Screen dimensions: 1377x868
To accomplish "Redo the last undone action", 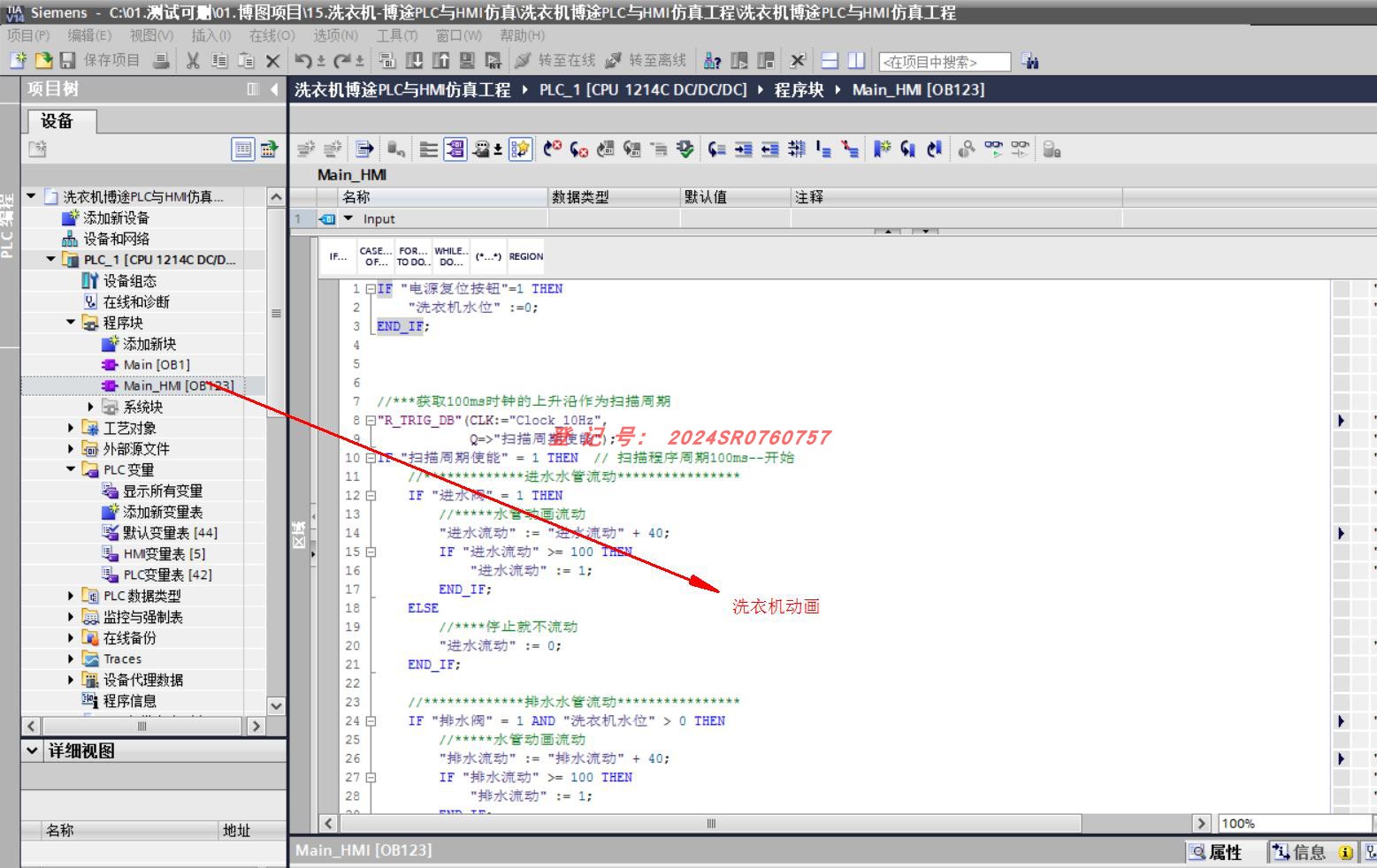I will 342,60.
